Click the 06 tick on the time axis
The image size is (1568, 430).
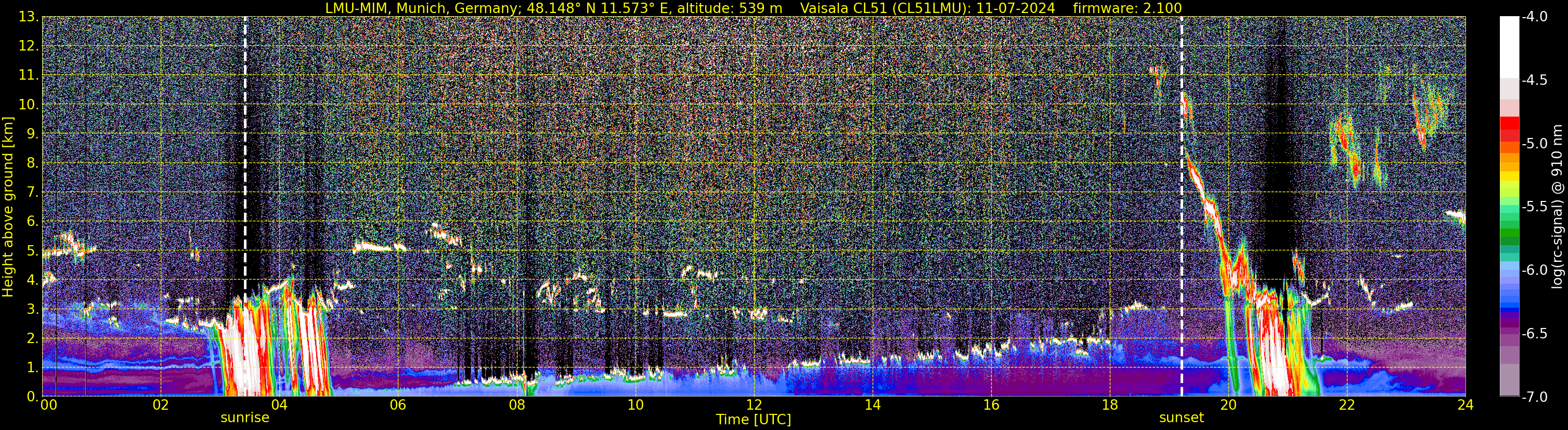(397, 404)
